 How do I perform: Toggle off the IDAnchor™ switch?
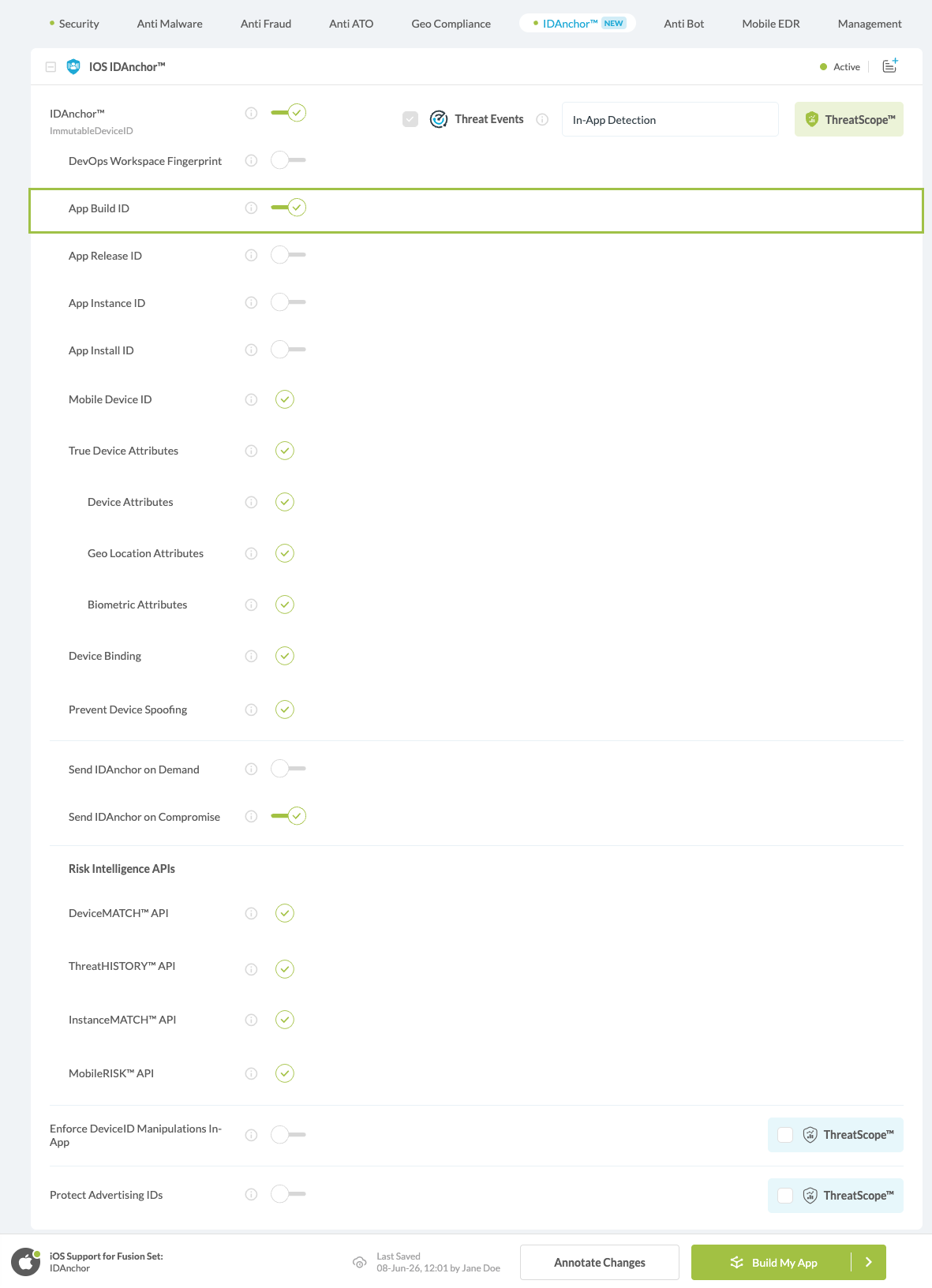pos(288,113)
